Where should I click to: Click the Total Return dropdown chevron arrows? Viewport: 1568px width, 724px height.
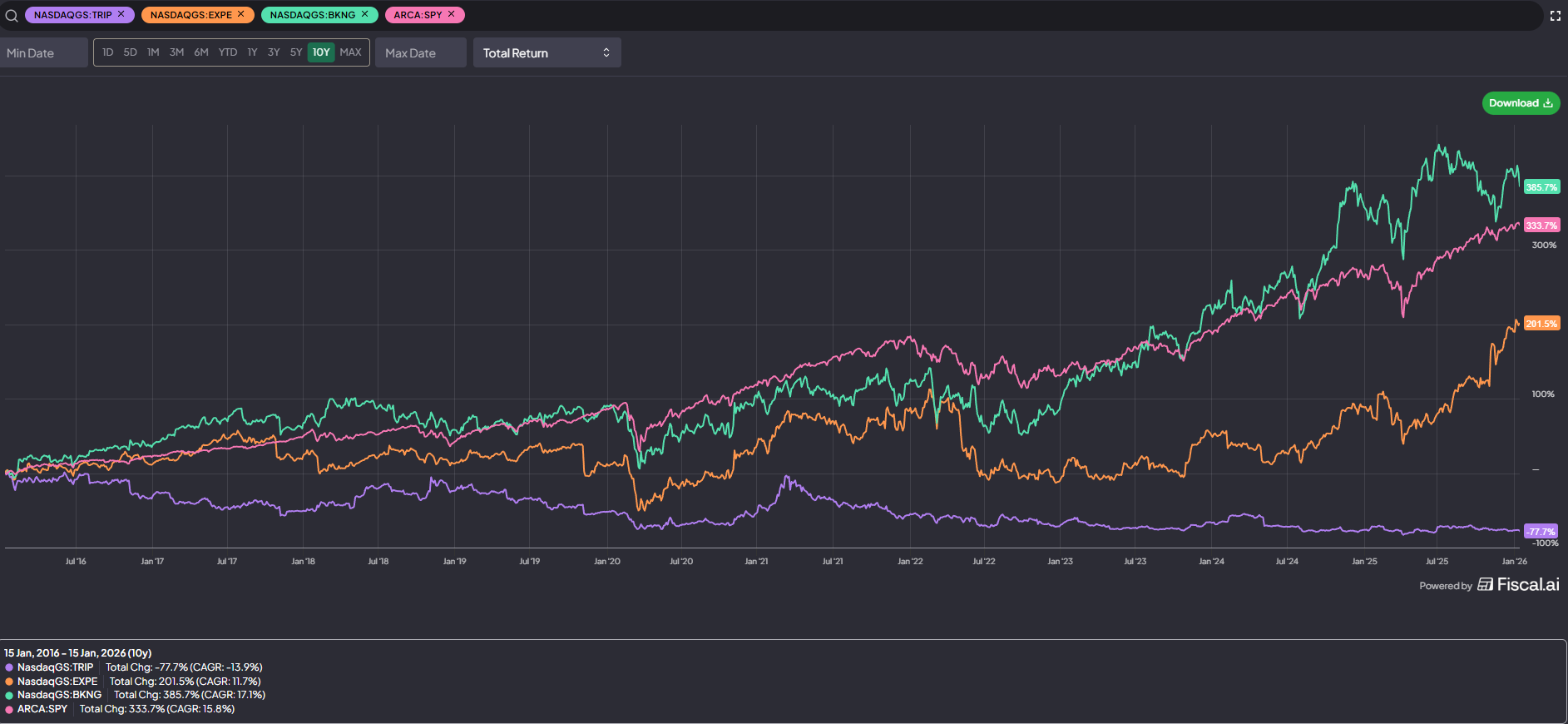pyautogui.click(x=606, y=52)
